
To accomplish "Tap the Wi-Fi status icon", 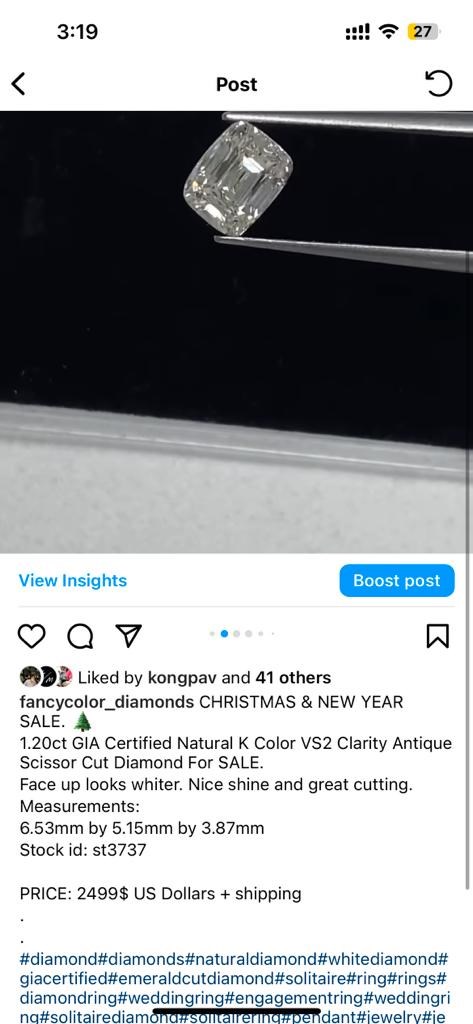I will coord(390,31).
